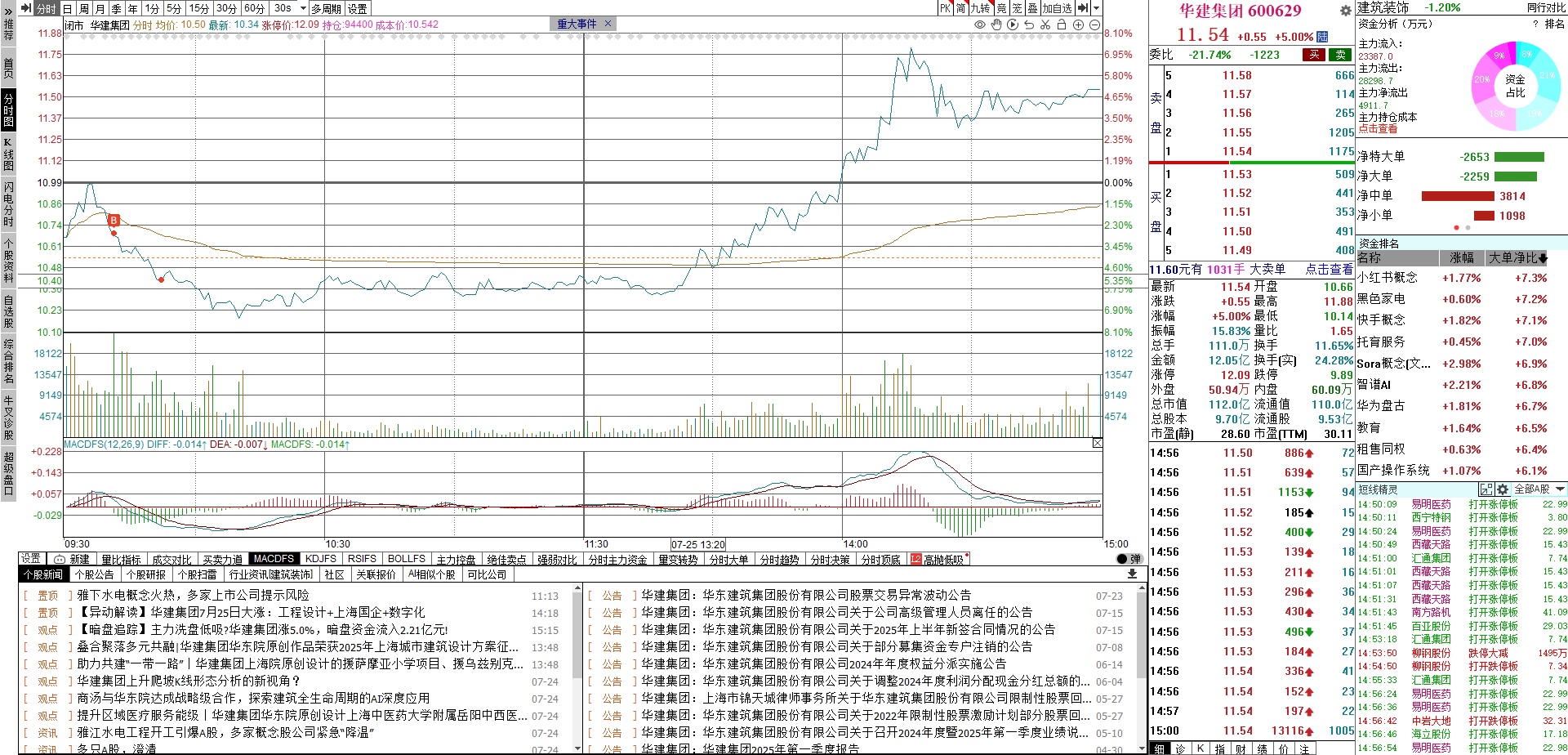Click news list scrollbar up arrow
This screenshot has height=755, width=1568.
577,587
